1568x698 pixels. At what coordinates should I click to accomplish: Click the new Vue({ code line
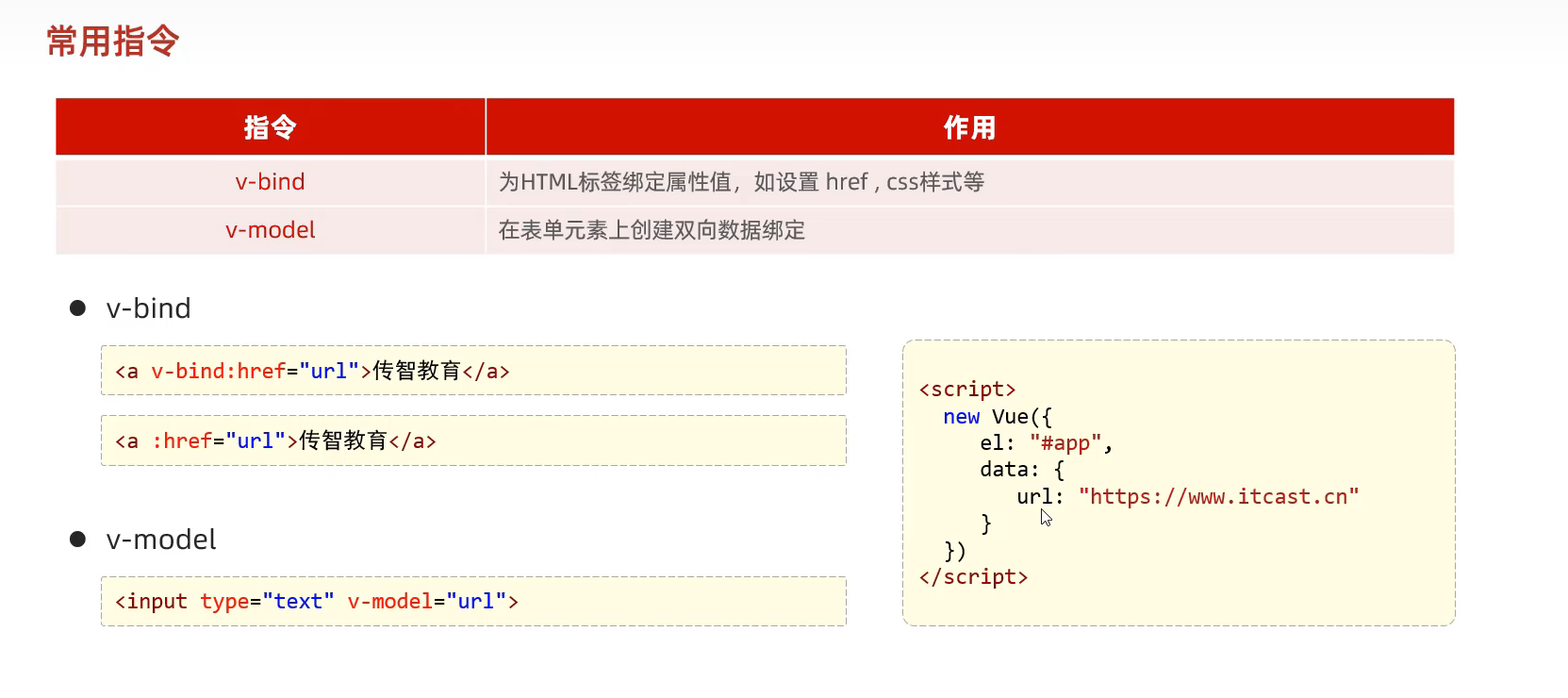997,417
